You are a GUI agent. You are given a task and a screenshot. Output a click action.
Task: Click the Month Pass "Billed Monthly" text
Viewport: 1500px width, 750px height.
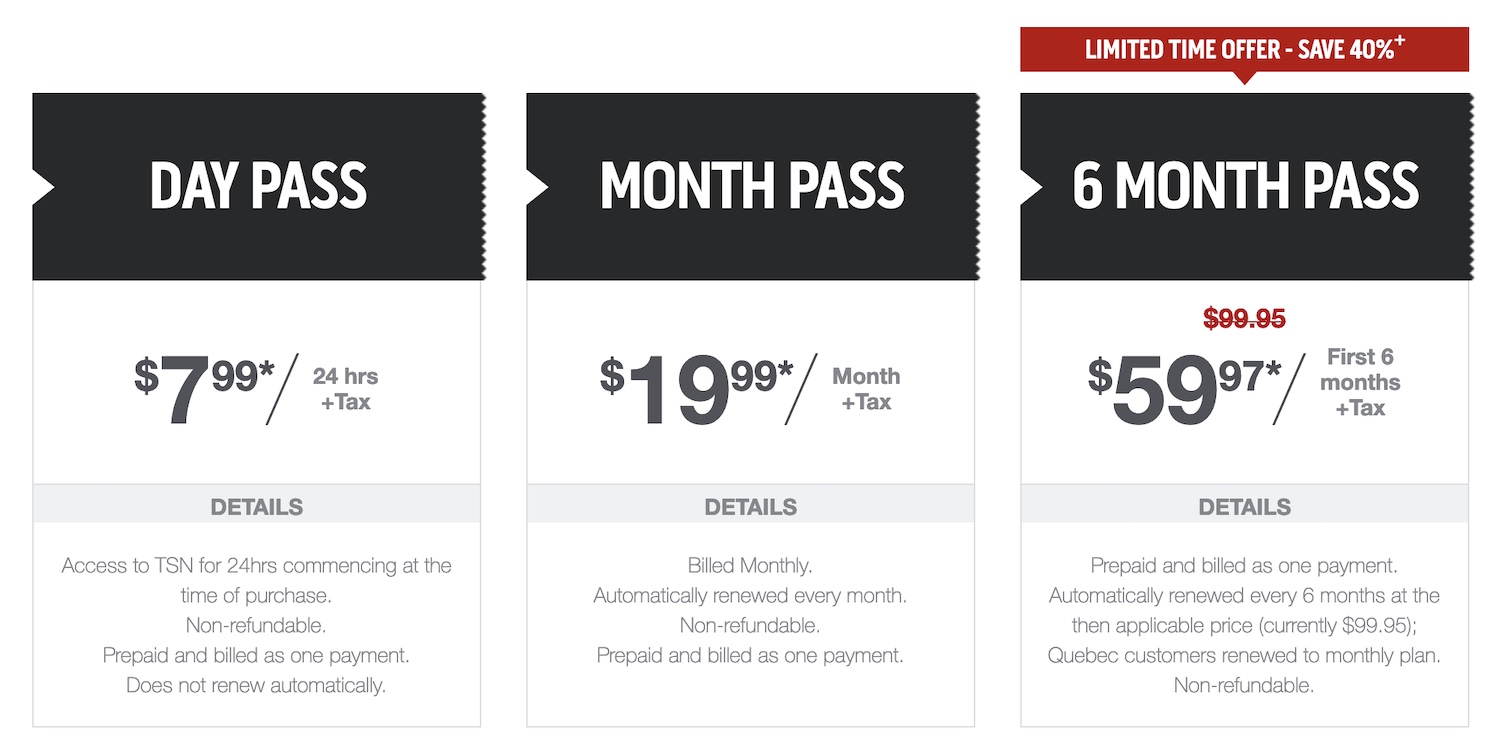click(750, 566)
